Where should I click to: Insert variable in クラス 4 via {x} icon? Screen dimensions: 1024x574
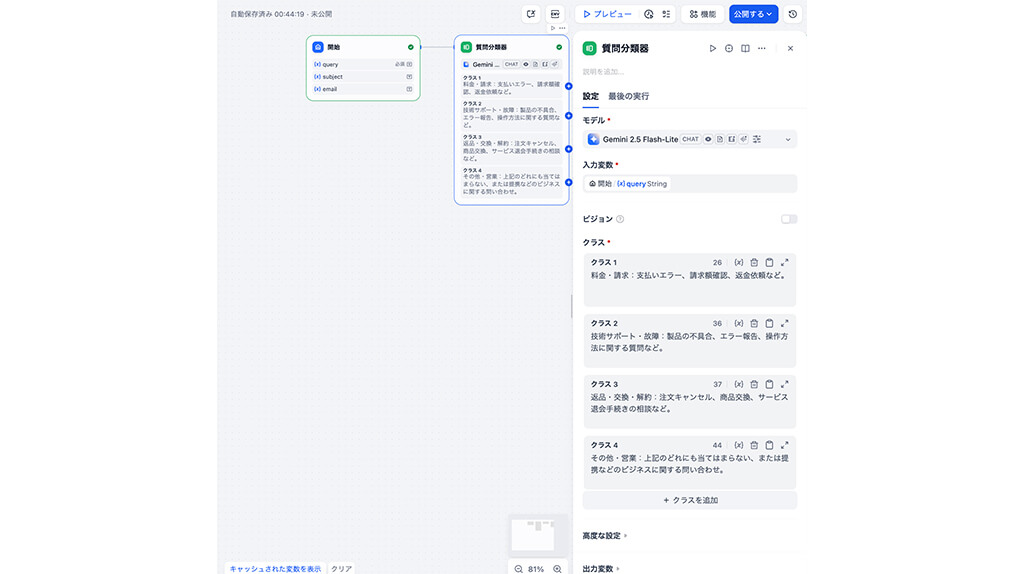pyautogui.click(x=739, y=445)
